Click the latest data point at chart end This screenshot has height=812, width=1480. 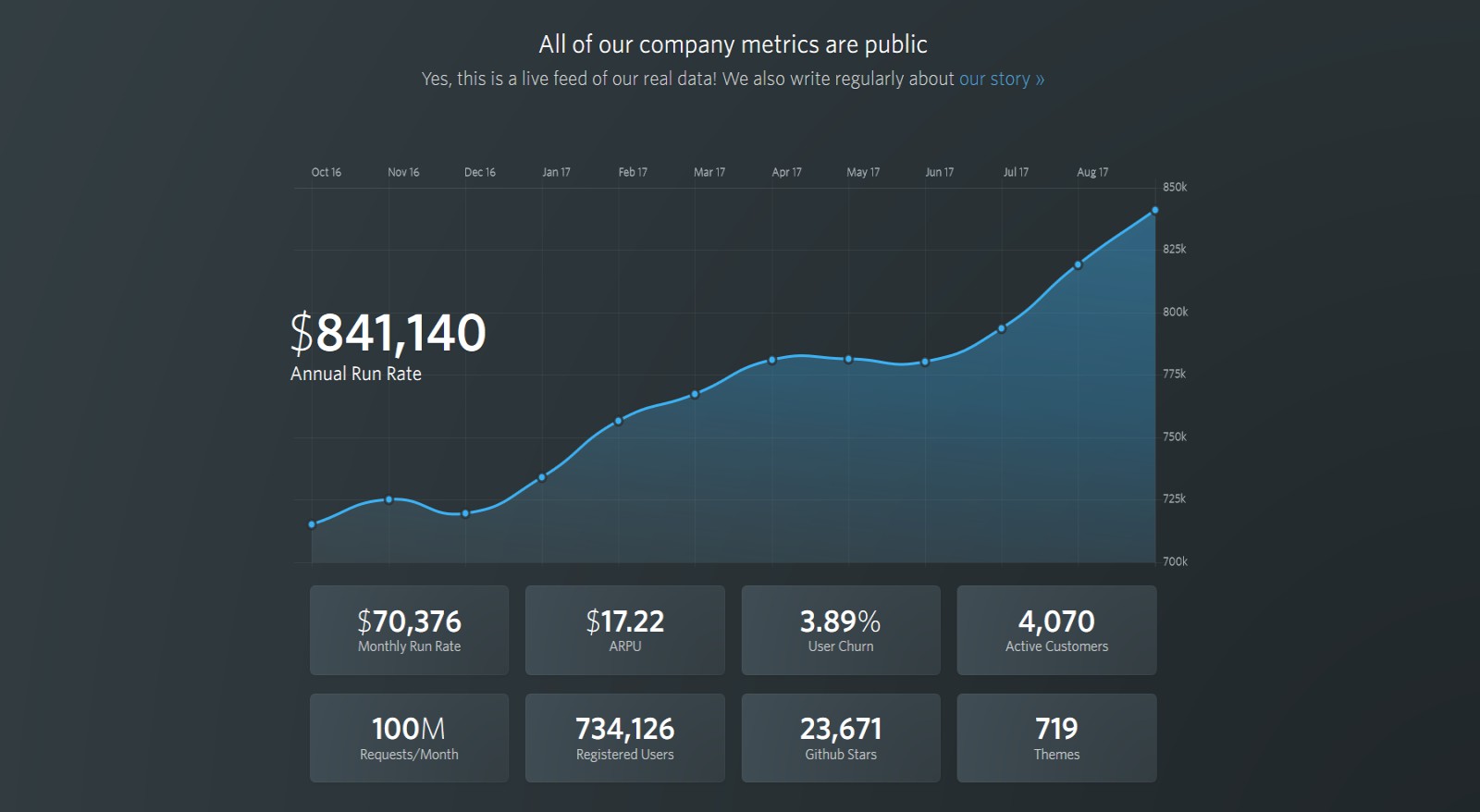[x=1154, y=210]
